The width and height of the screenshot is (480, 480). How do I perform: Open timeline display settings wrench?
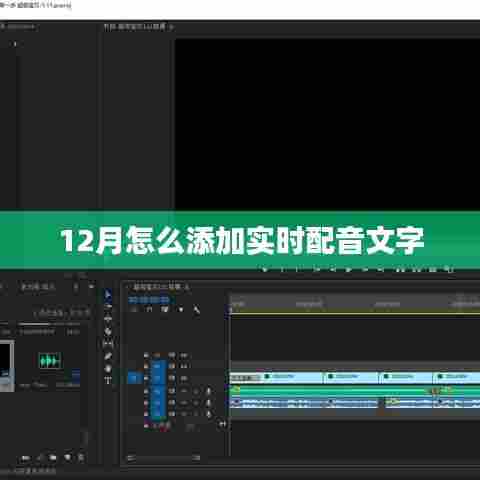pyautogui.click(x=196, y=310)
